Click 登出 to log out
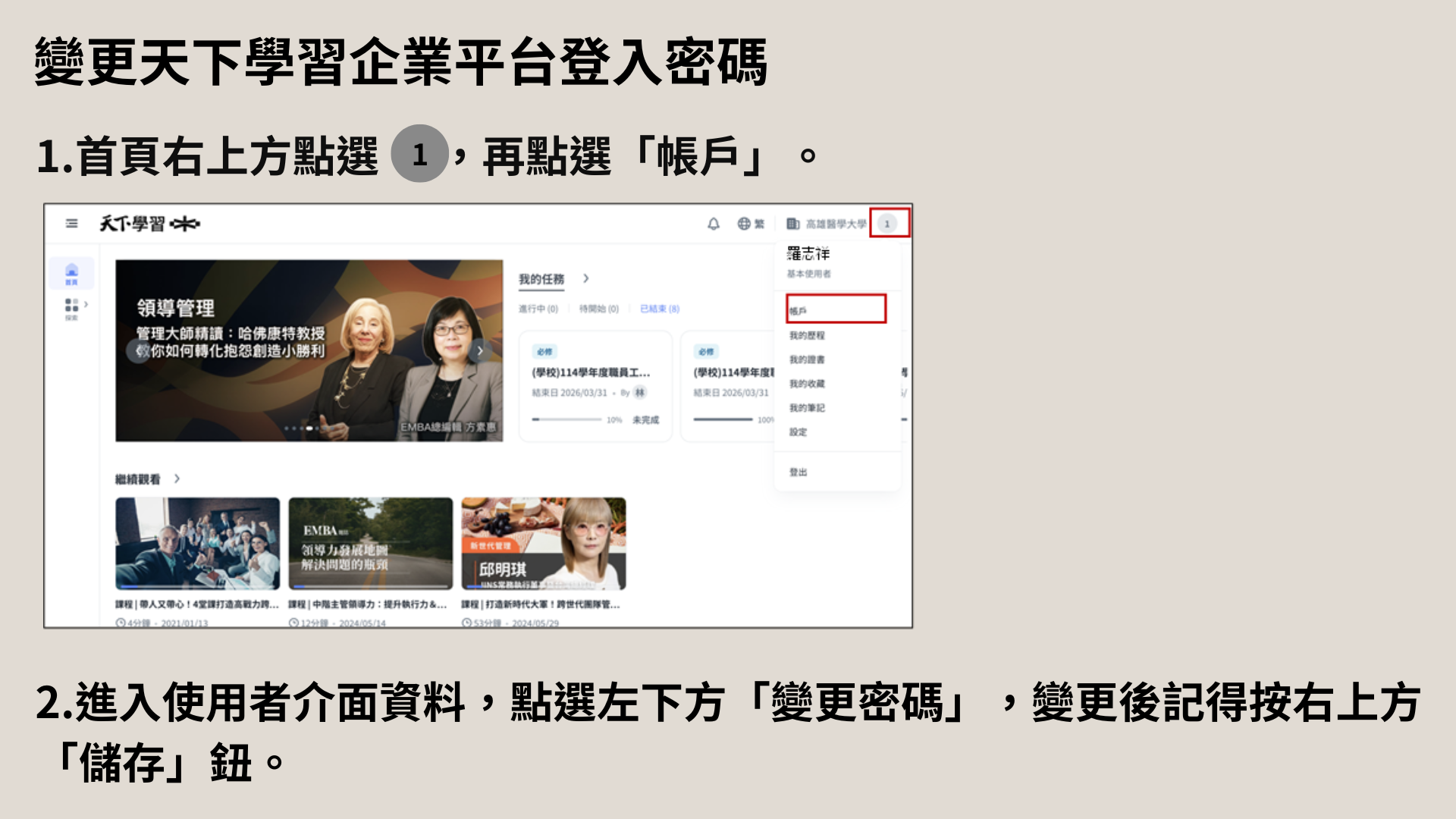1456x819 pixels. point(798,472)
